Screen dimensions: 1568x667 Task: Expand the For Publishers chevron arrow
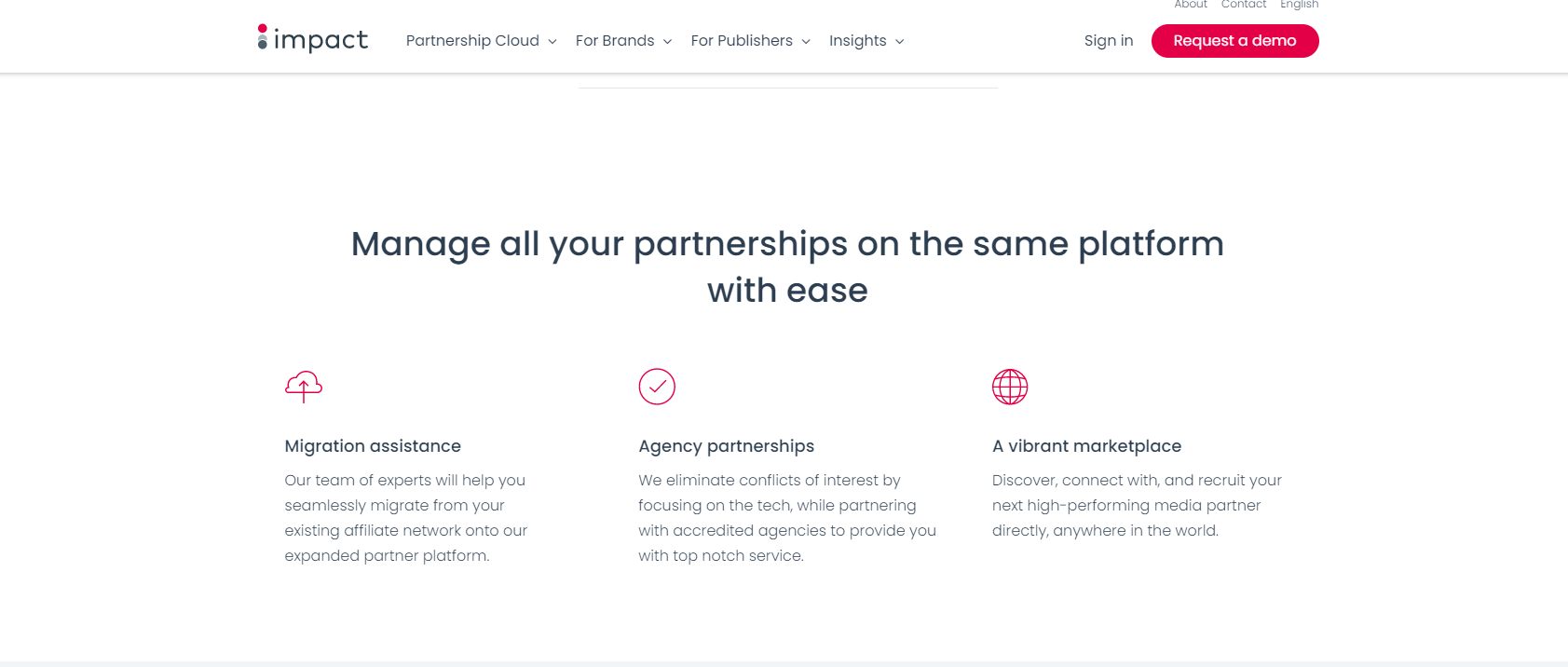click(x=806, y=42)
